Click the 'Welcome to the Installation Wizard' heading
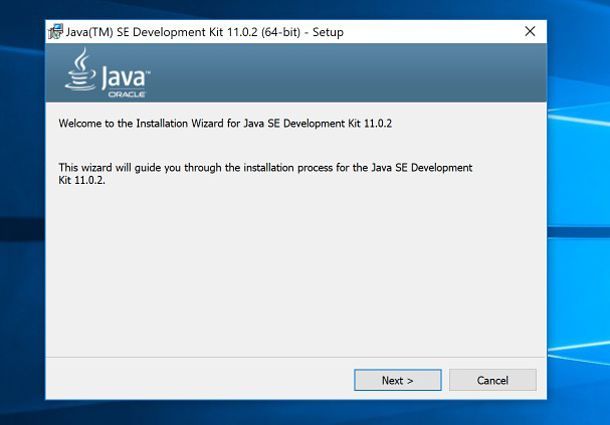Viewport: 610px width, 425px height. [x=225, y=123]
